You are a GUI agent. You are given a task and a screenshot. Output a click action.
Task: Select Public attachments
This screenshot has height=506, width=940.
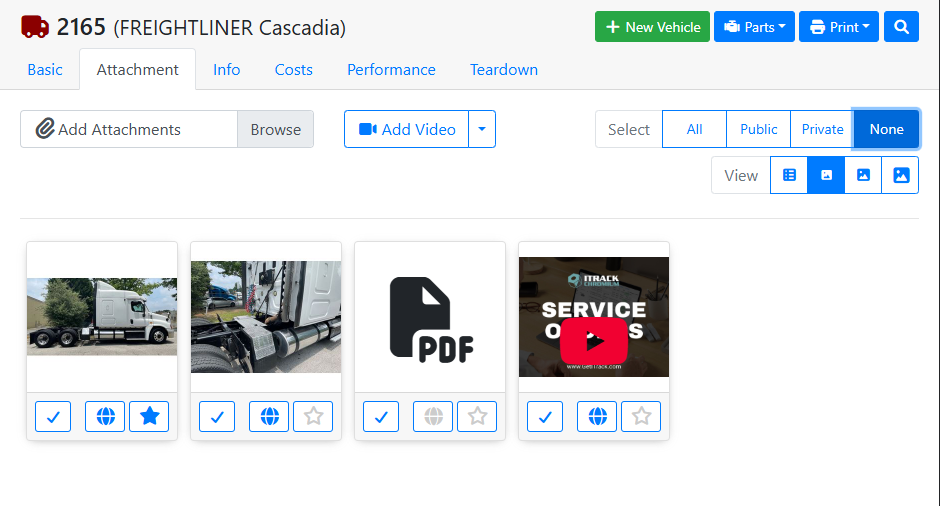point(758,129)
